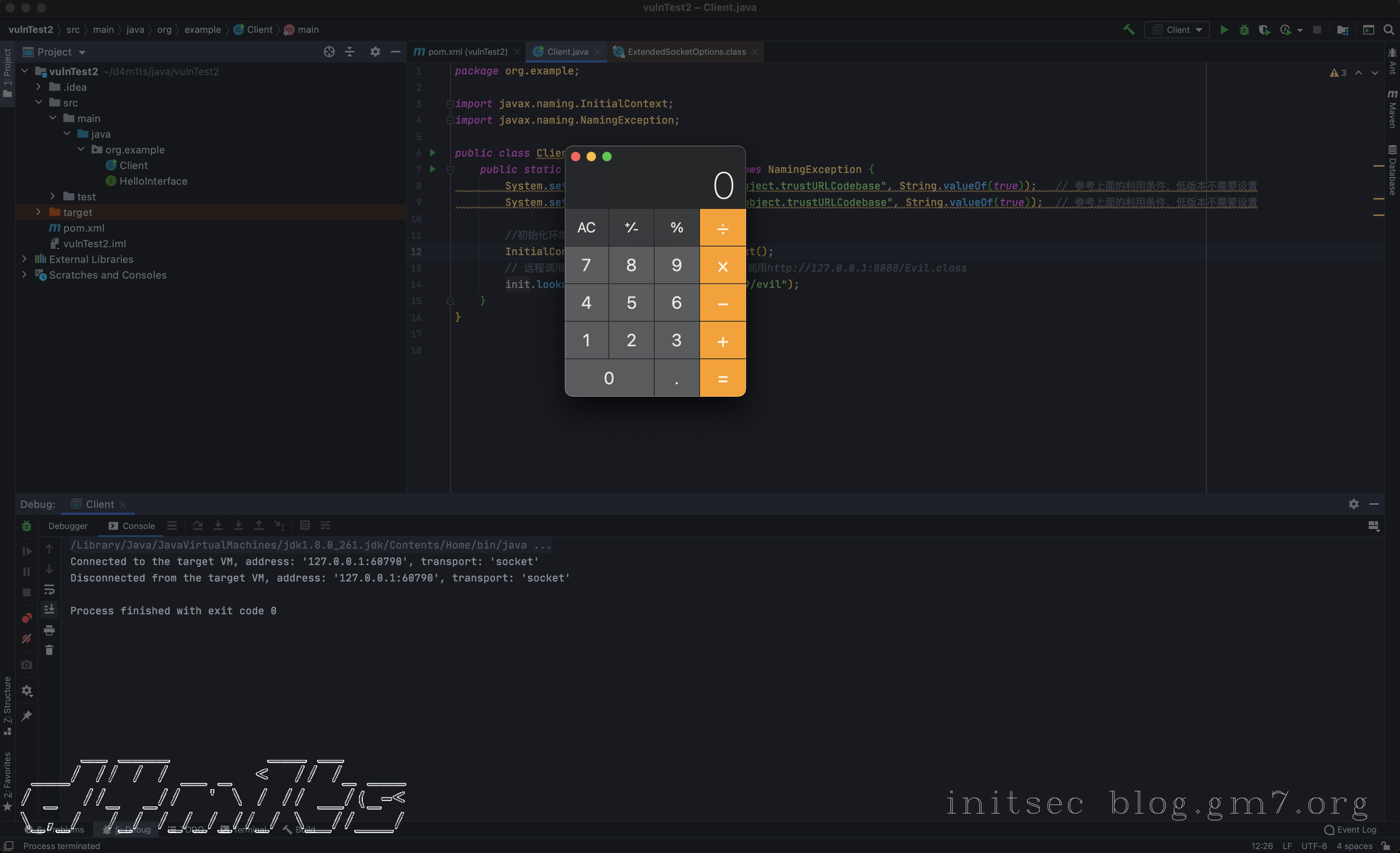
Task: Toggle soft-wrap in debug console
Action: click(49, 590)
